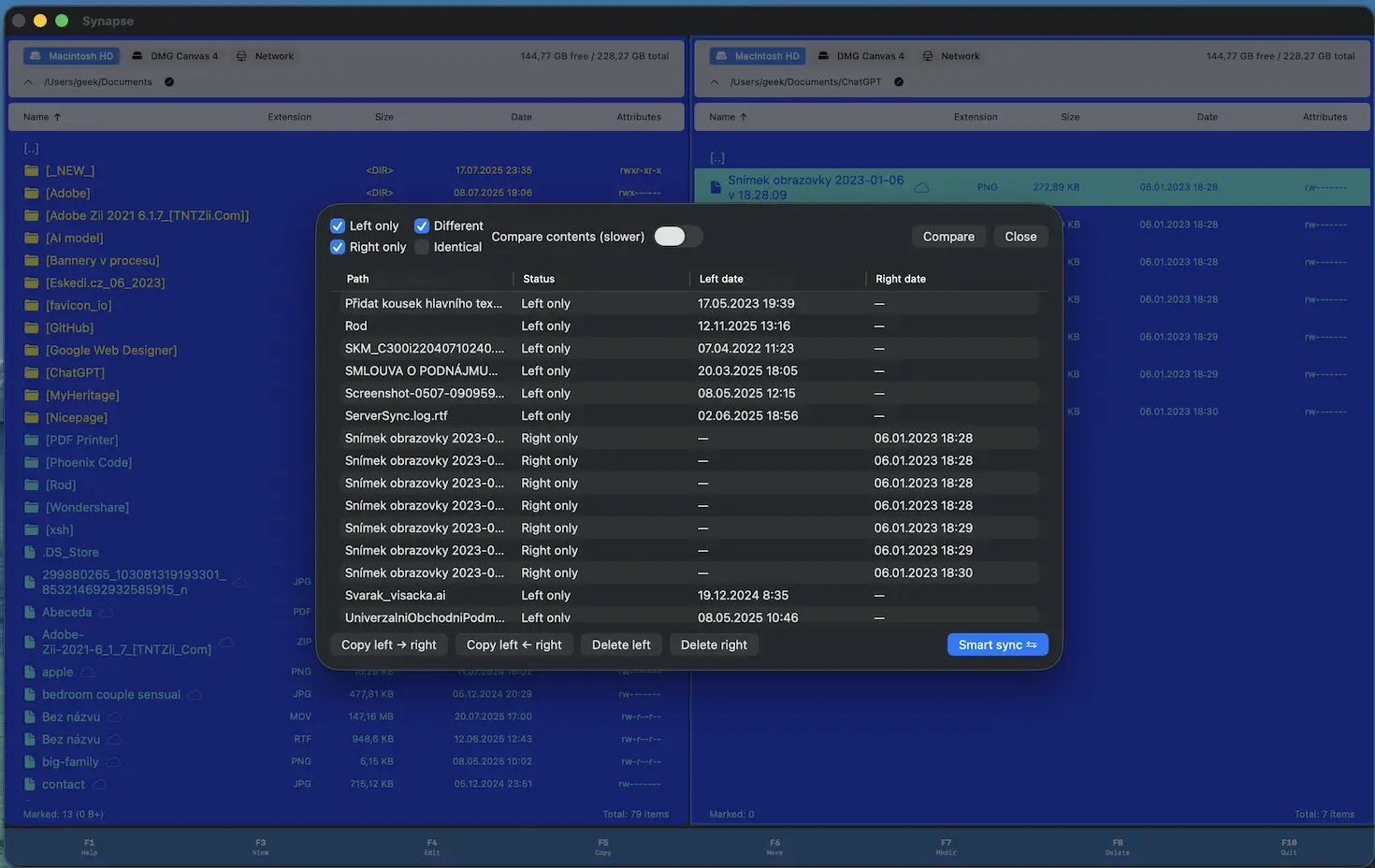Click the cloud icon on Snímek obrazovky 2023-01-06

921,186
